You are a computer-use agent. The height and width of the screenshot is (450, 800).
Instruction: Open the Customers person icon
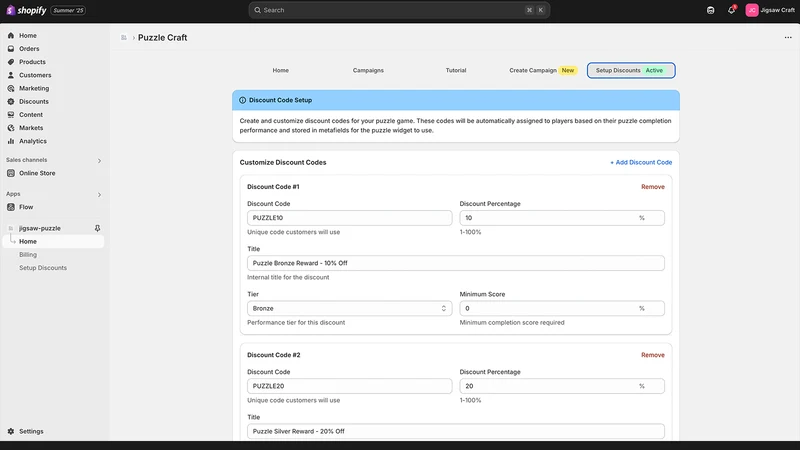11,75
